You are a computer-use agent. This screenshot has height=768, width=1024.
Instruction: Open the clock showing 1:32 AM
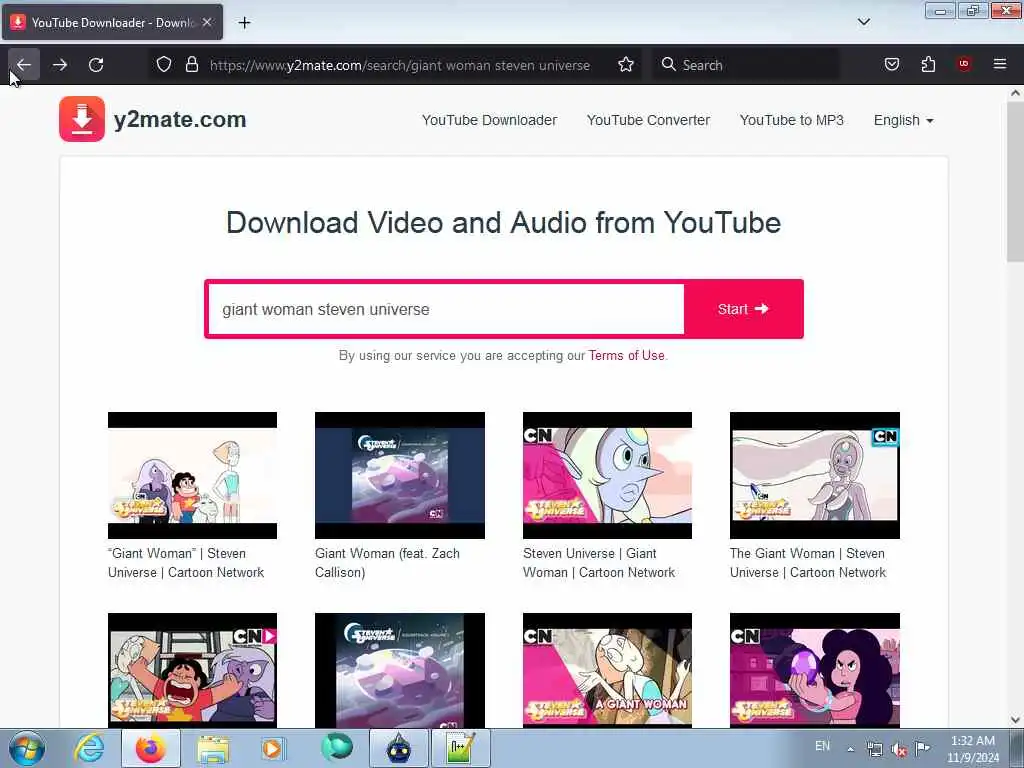pos(973,749)
